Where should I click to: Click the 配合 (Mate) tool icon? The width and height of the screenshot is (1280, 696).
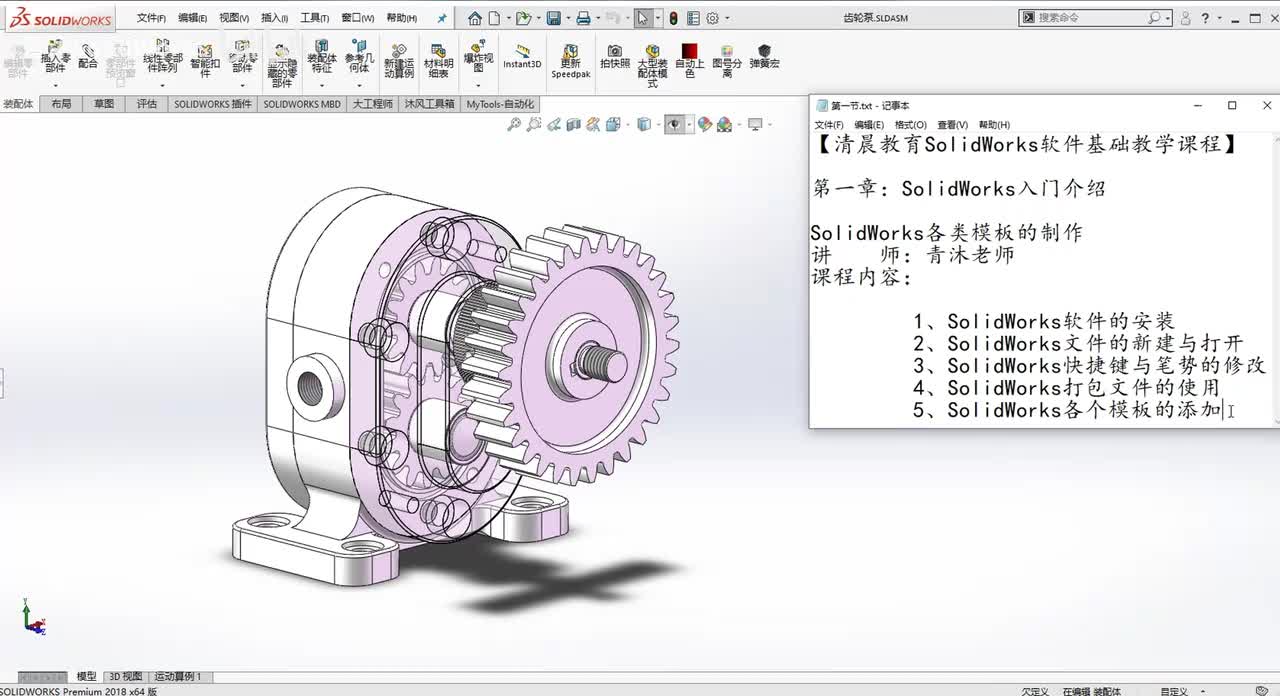coord(88,56)
